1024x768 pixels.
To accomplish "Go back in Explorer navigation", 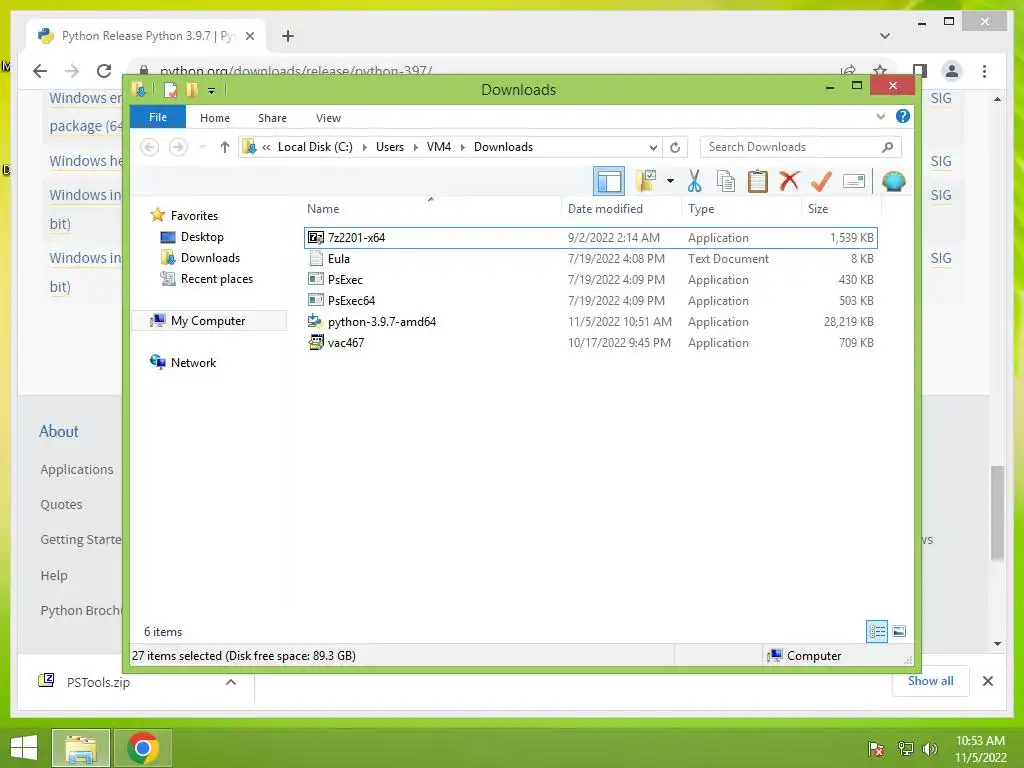I will [150, 147].
